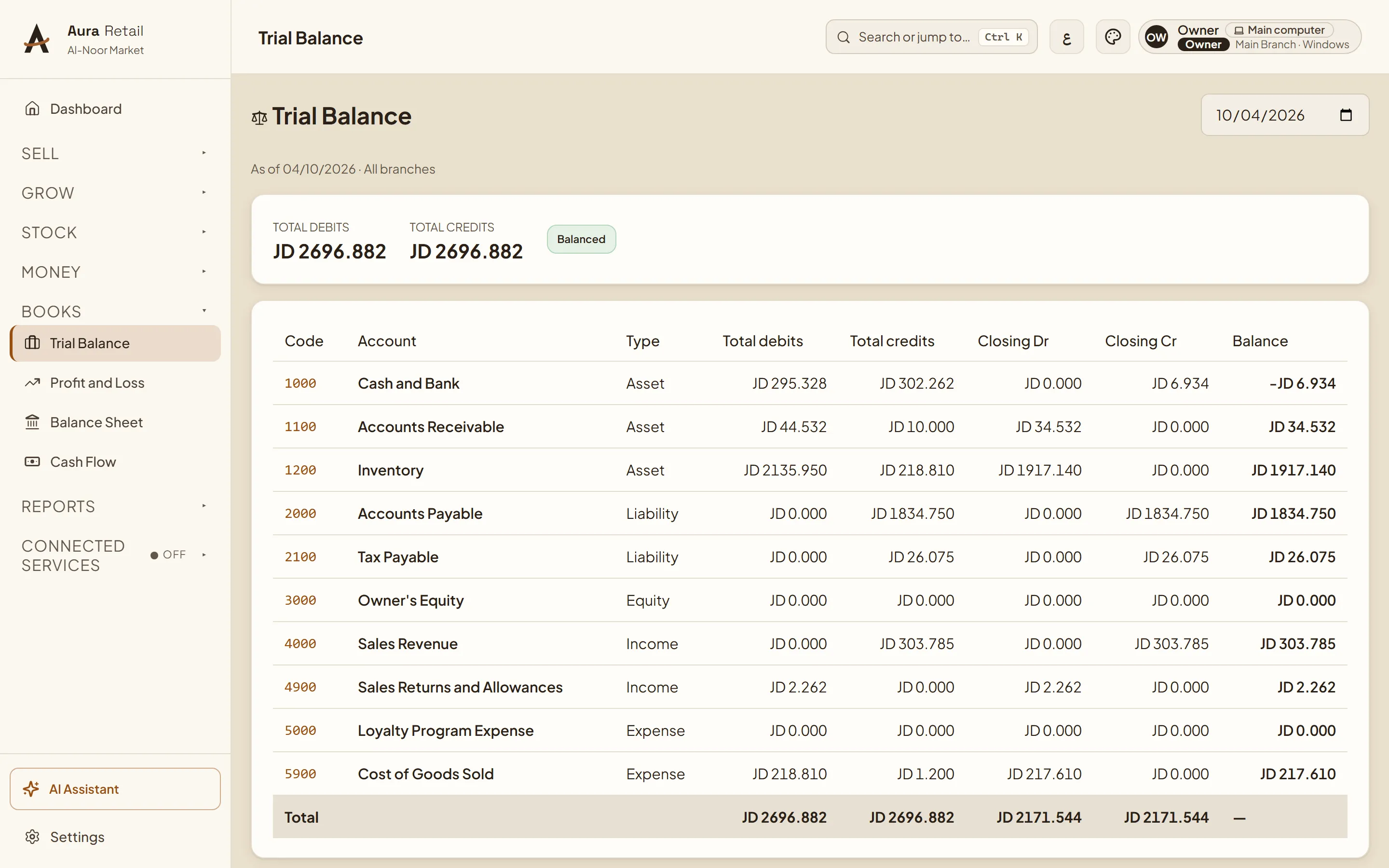Expand the REPORTS section
Screen dimensions: 1389x868
115,506
